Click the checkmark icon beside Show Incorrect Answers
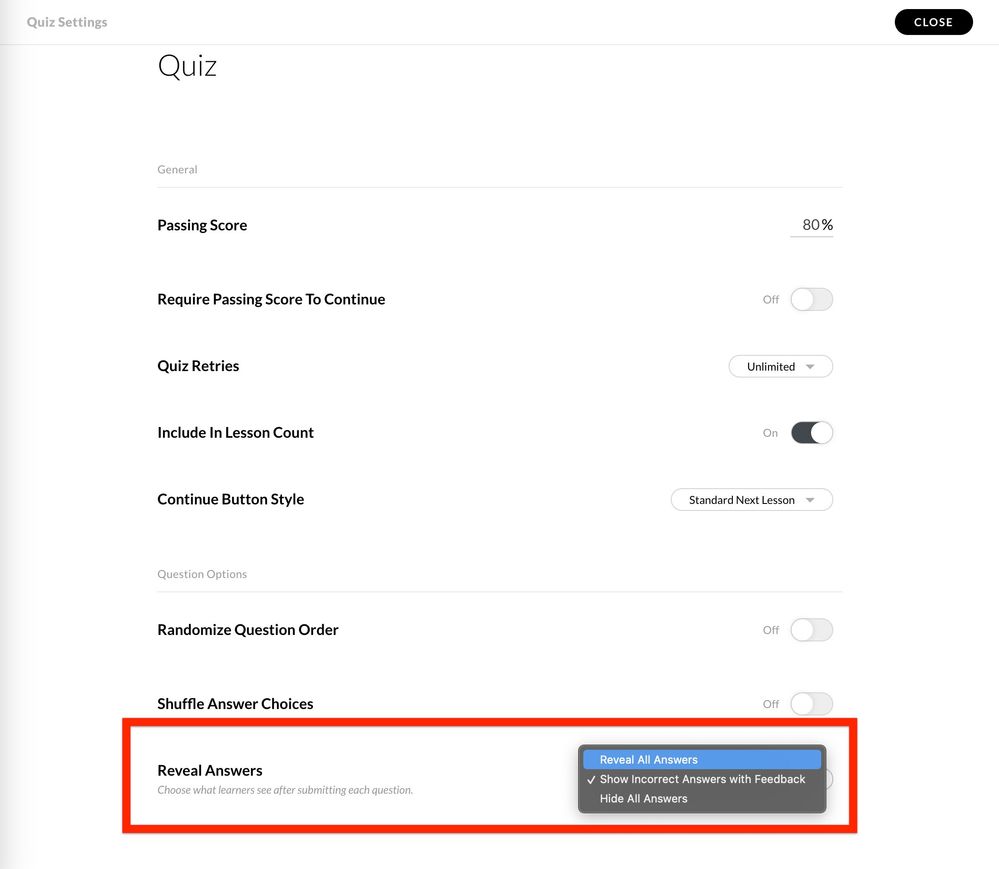Image resolution: width=999 pixels, height=869 pixels. click(592, 779)
